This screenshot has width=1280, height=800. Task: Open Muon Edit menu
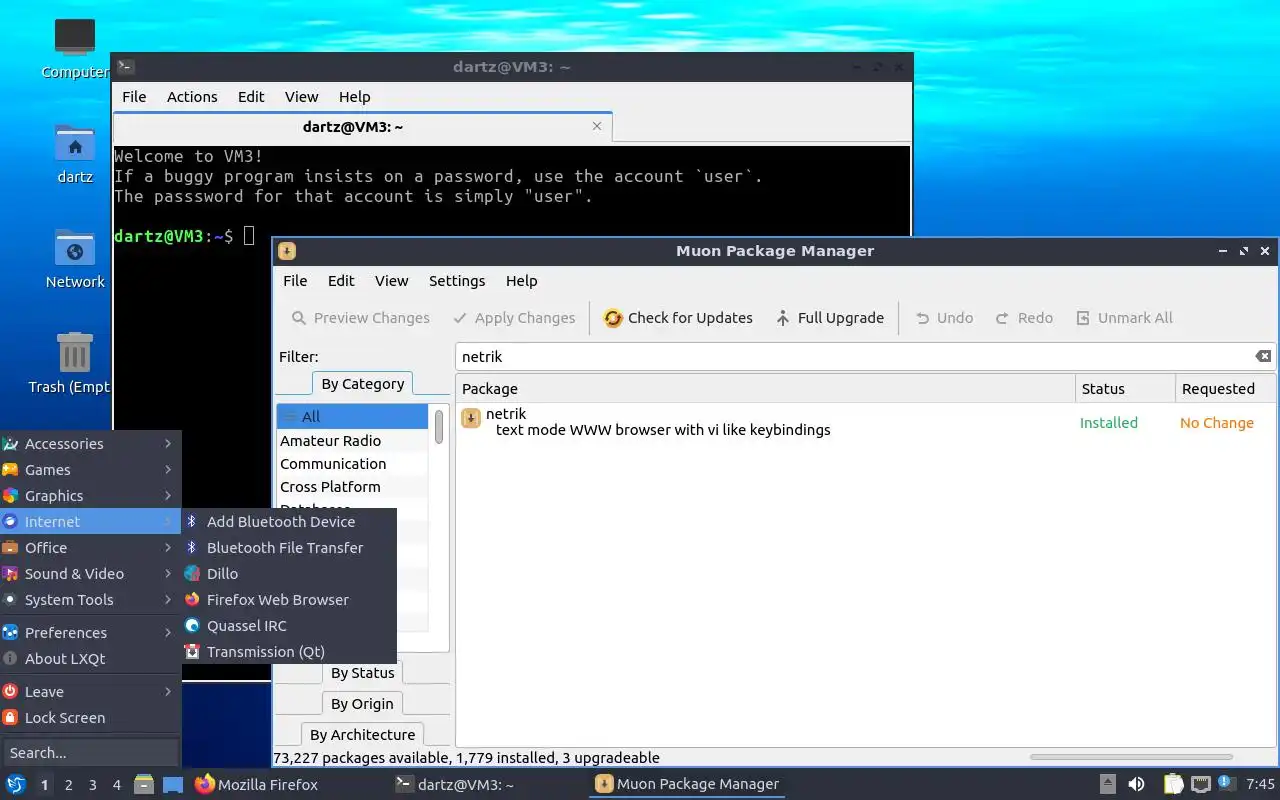coord(341,281)
